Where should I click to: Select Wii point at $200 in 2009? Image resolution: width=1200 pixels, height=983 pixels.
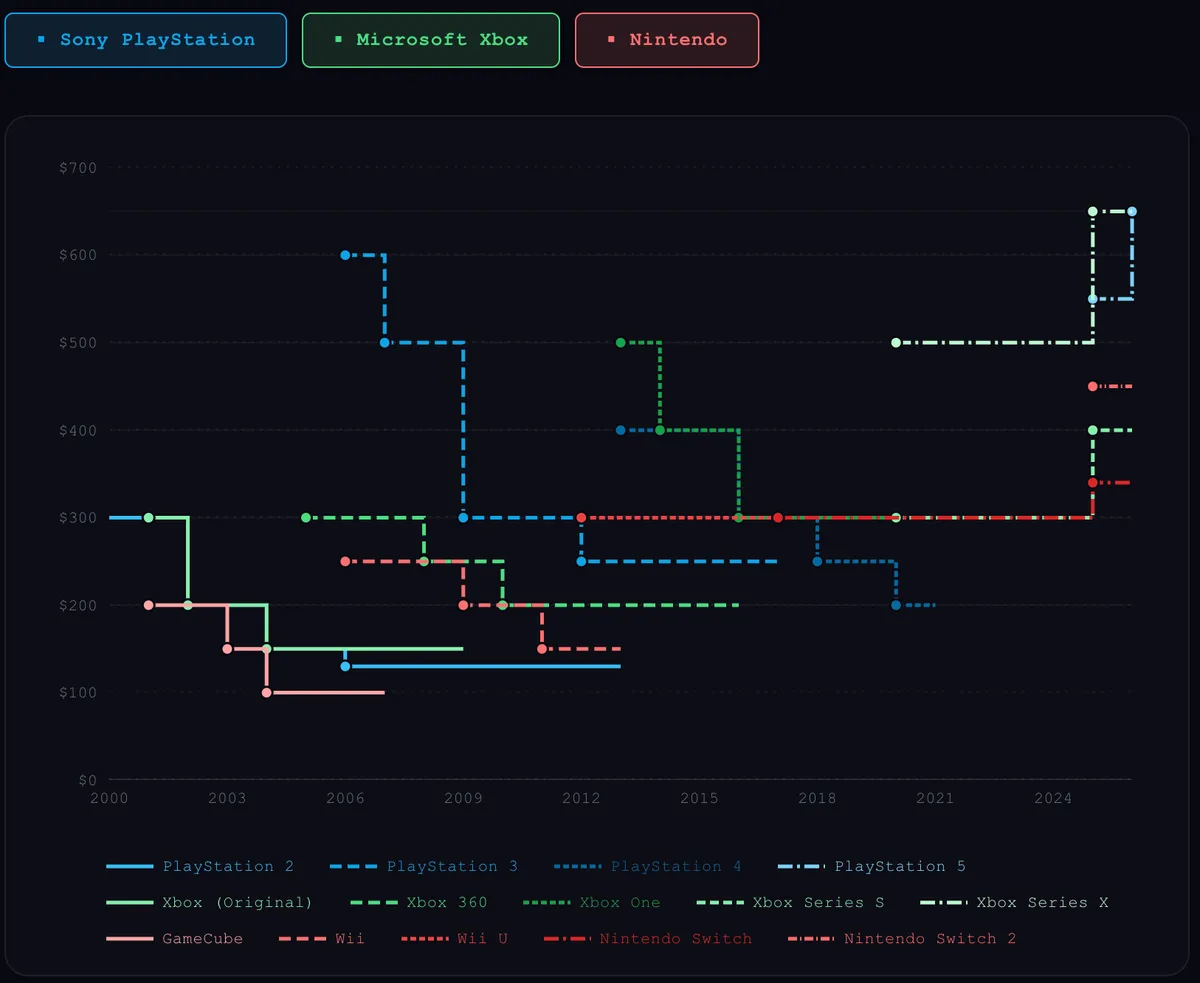tap(463, 605)
